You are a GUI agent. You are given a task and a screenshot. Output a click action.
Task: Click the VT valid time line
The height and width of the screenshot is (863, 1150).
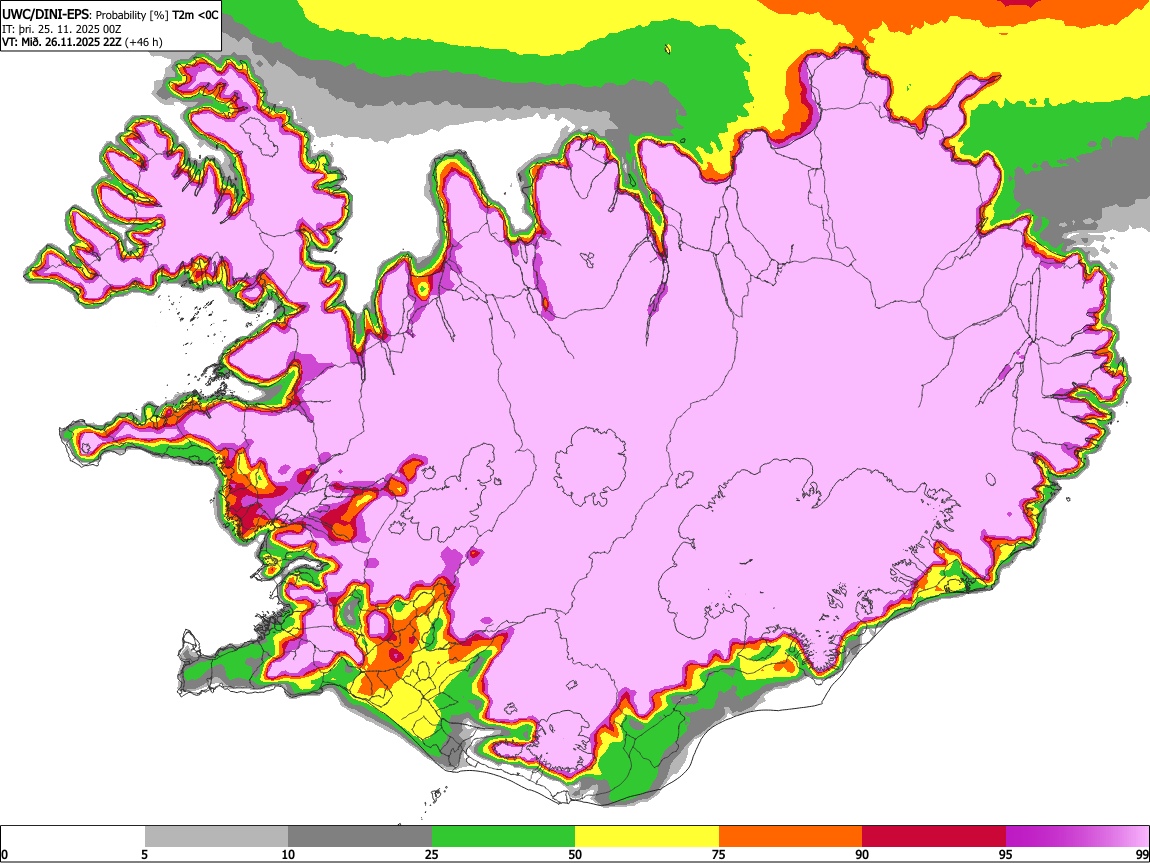point(82,42)
